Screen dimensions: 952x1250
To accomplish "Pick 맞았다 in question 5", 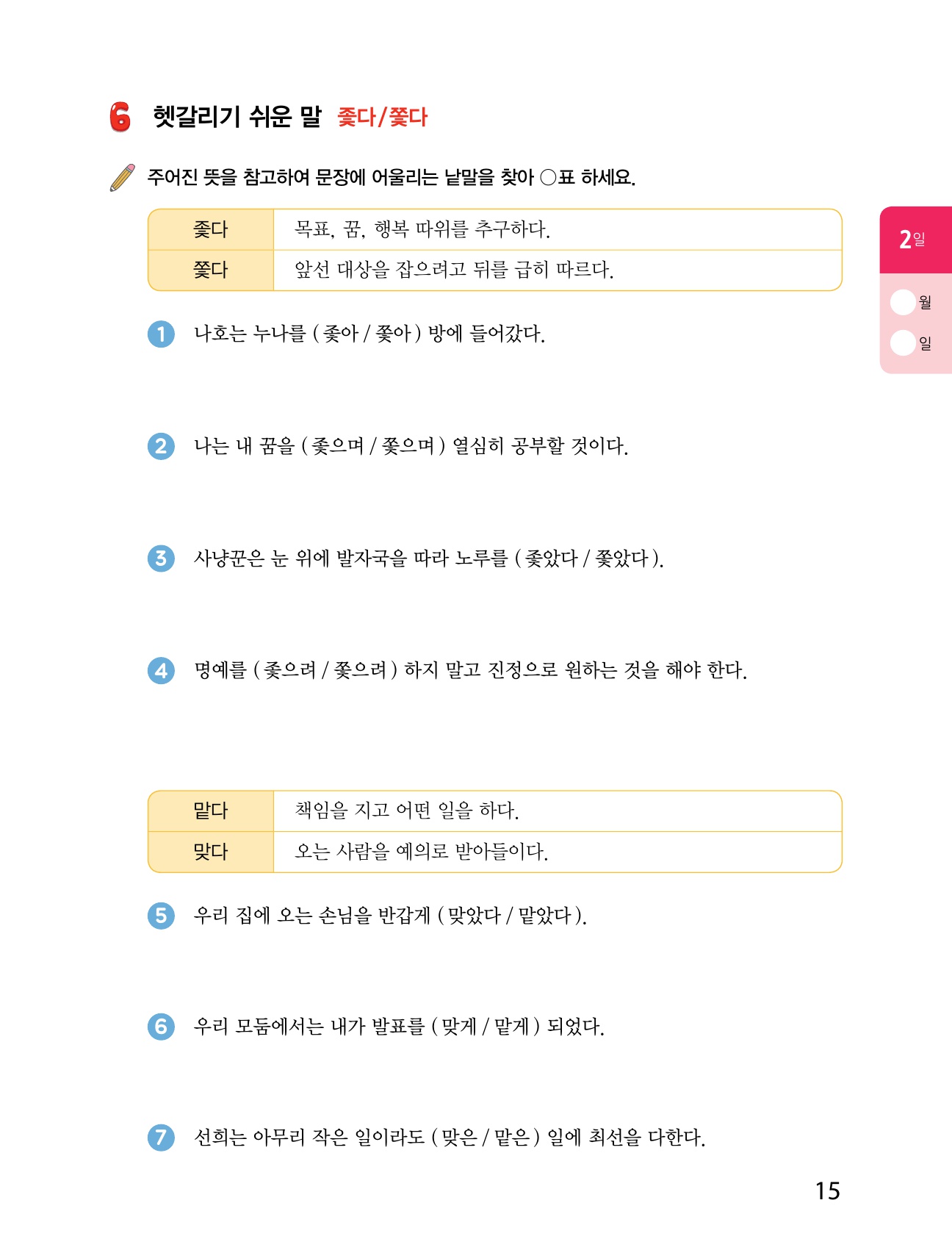I will tap(474, 916).
